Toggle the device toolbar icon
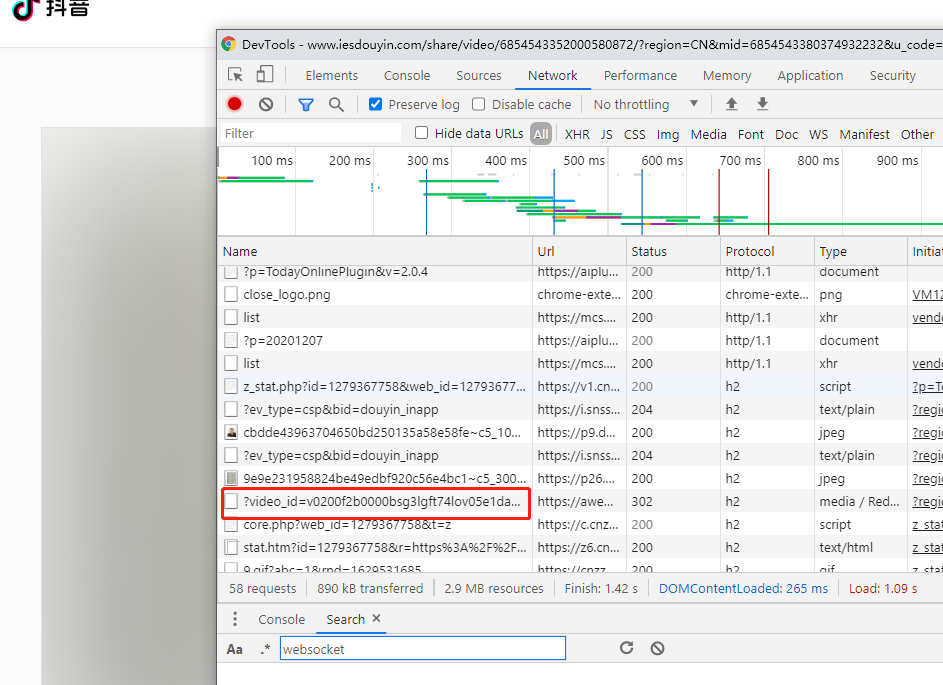Screen dimensions: 943x685 tap(265, 75)
